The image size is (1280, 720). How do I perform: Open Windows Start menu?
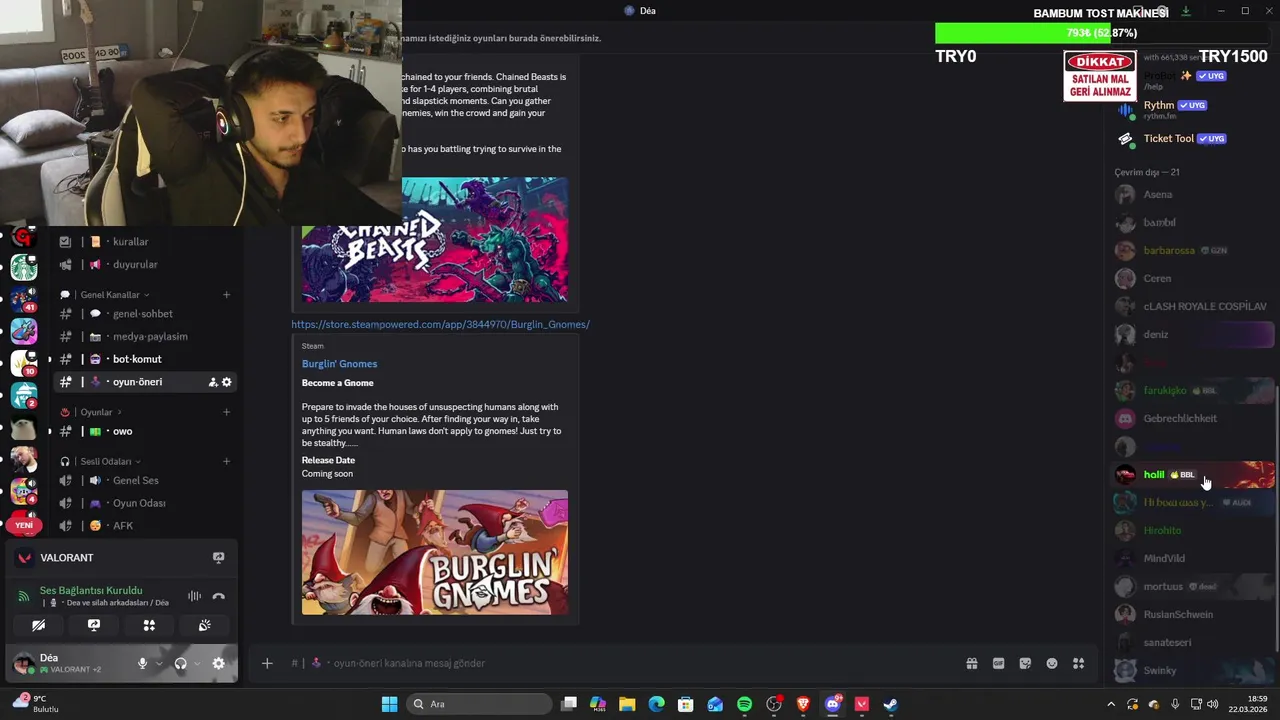pos(389,704)
